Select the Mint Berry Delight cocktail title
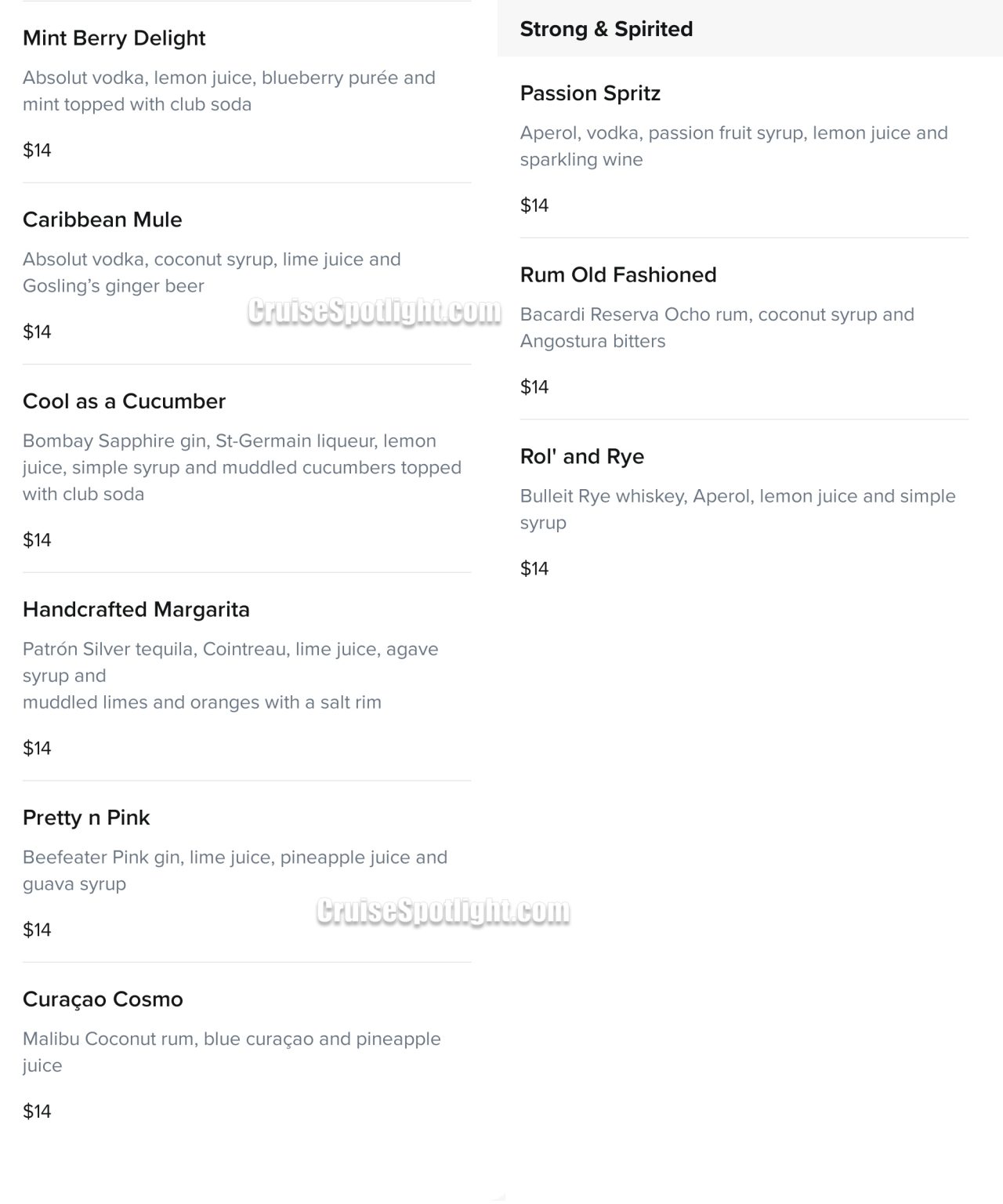The width and height of the screenshot is (1003, 1204). 114,38
